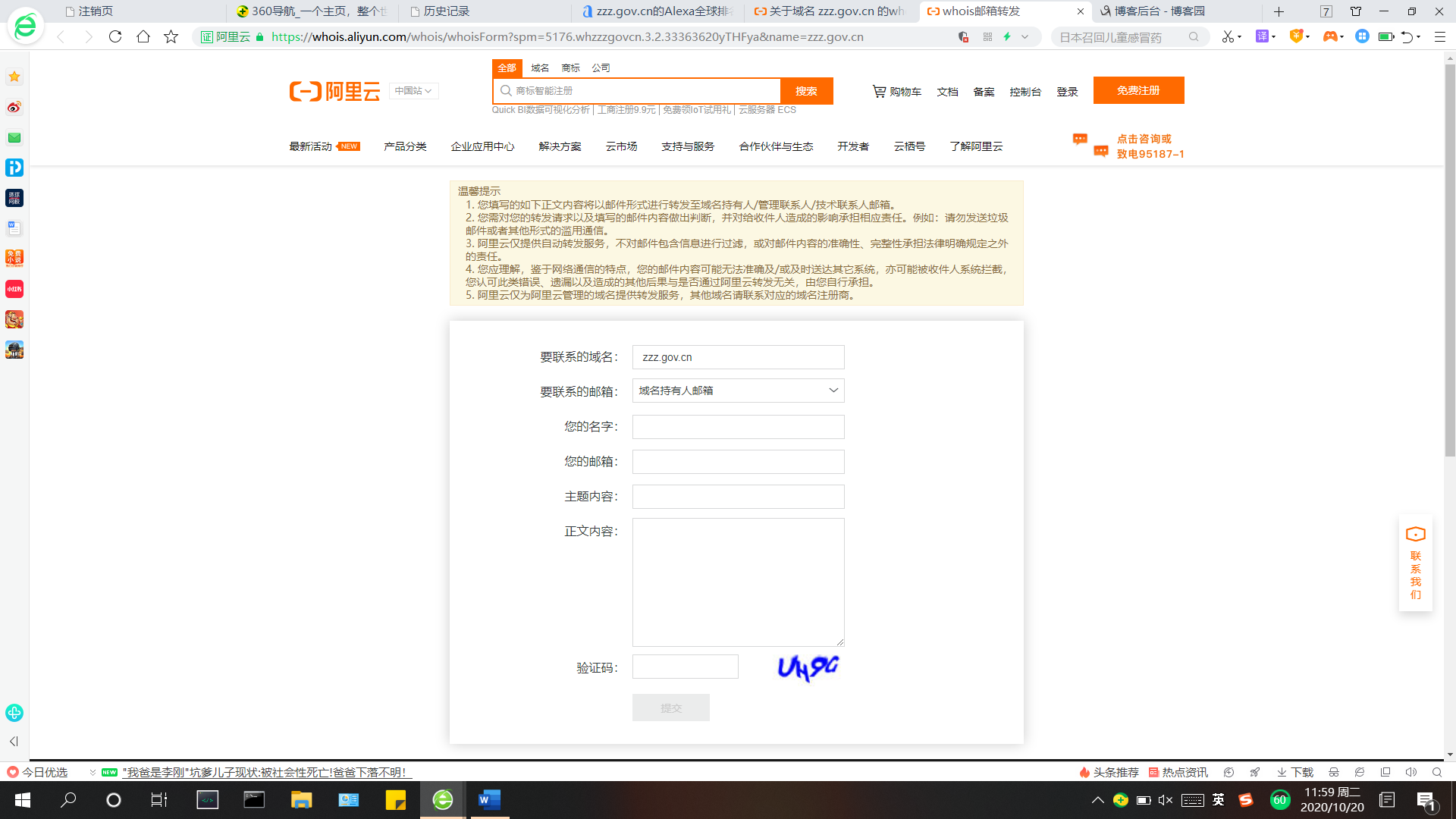Expand the 要联系的邮箱 dropdown
1456x819 pixels.
(738, 391)
